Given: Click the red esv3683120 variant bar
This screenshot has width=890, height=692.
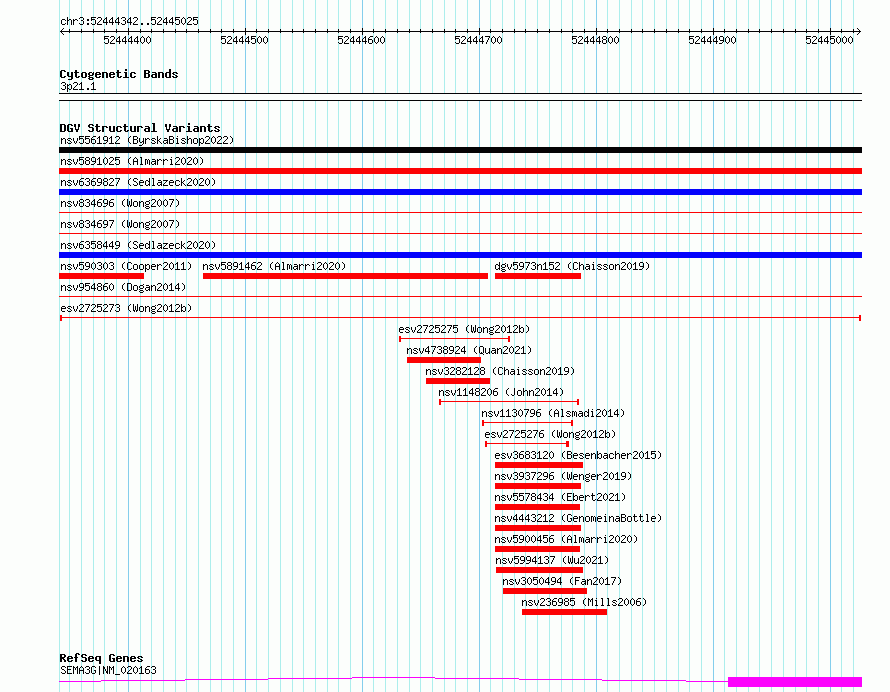Looking at the screenshot, I should click(x=539, y=465).
